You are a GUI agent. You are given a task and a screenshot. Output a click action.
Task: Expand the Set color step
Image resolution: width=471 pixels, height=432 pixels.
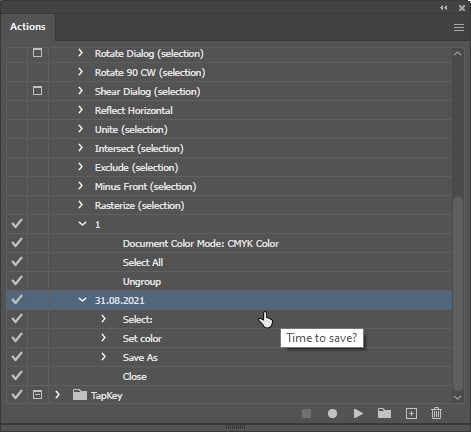(x=103, y=338)
